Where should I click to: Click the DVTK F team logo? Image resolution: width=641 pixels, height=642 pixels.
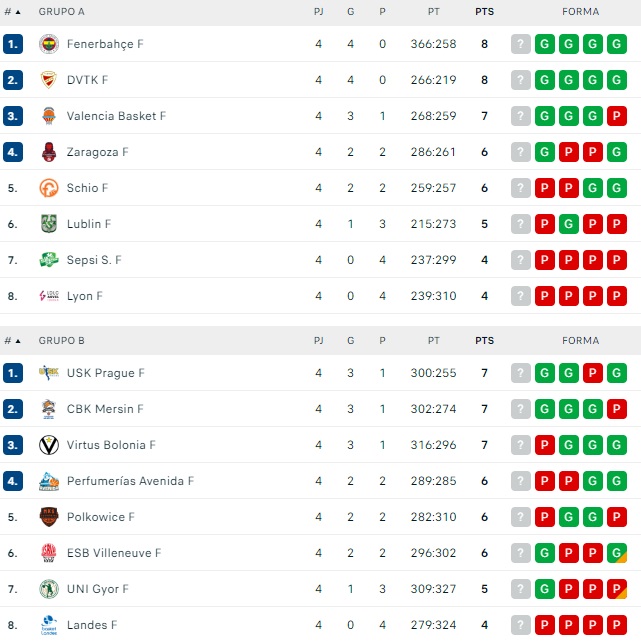(48, 80)
